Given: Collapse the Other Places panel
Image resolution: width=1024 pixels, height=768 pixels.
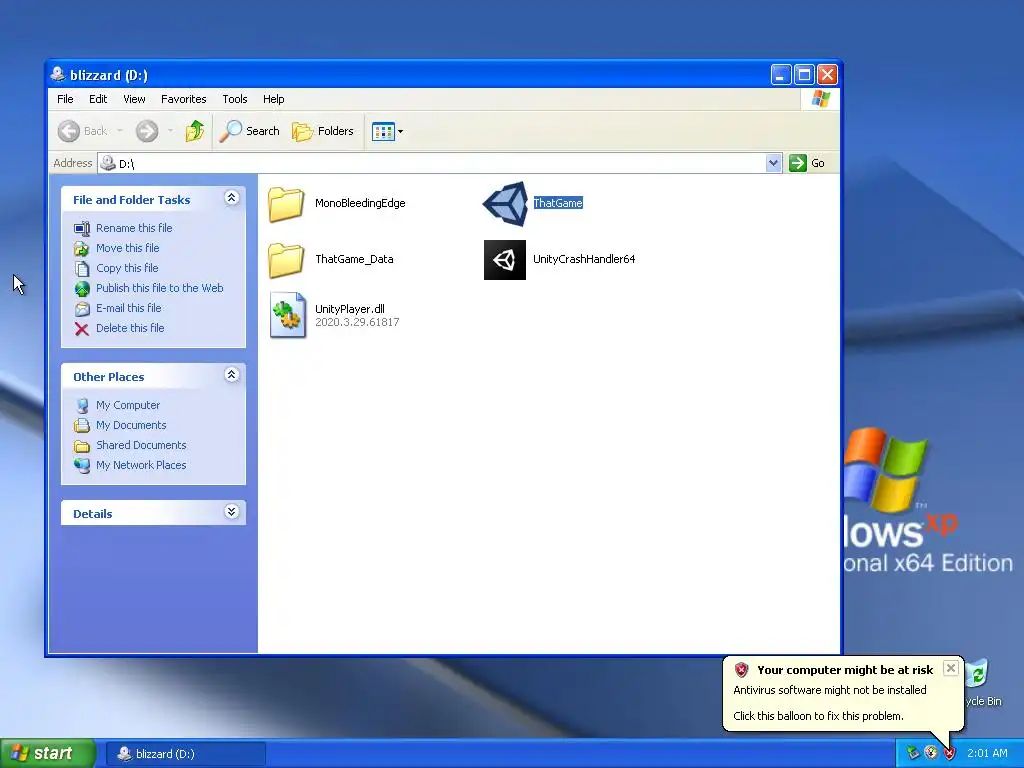Looking at the screenshot, I should click(x=231, y=375).
